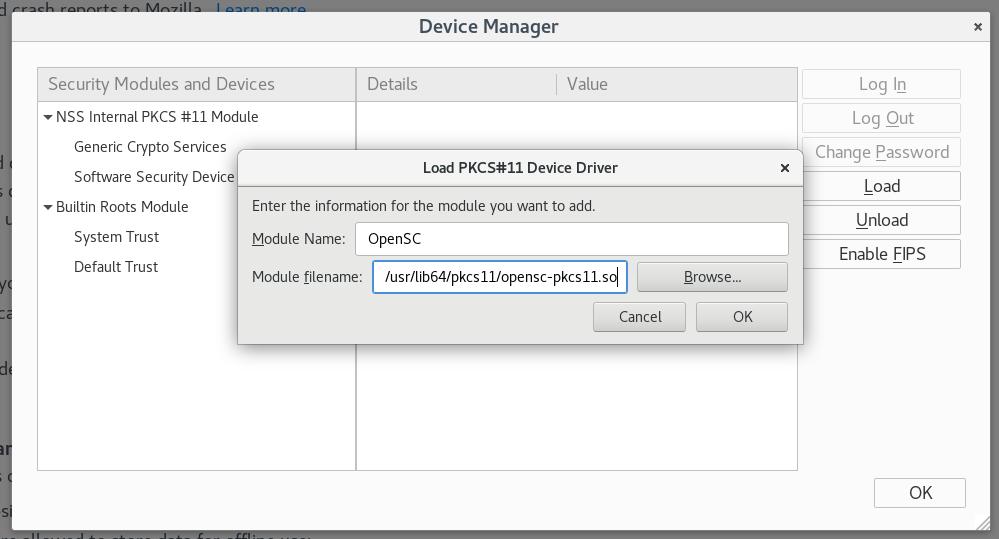Collapse the Builtin Roots Module tree
999x539 pixels.
point(48,207)
